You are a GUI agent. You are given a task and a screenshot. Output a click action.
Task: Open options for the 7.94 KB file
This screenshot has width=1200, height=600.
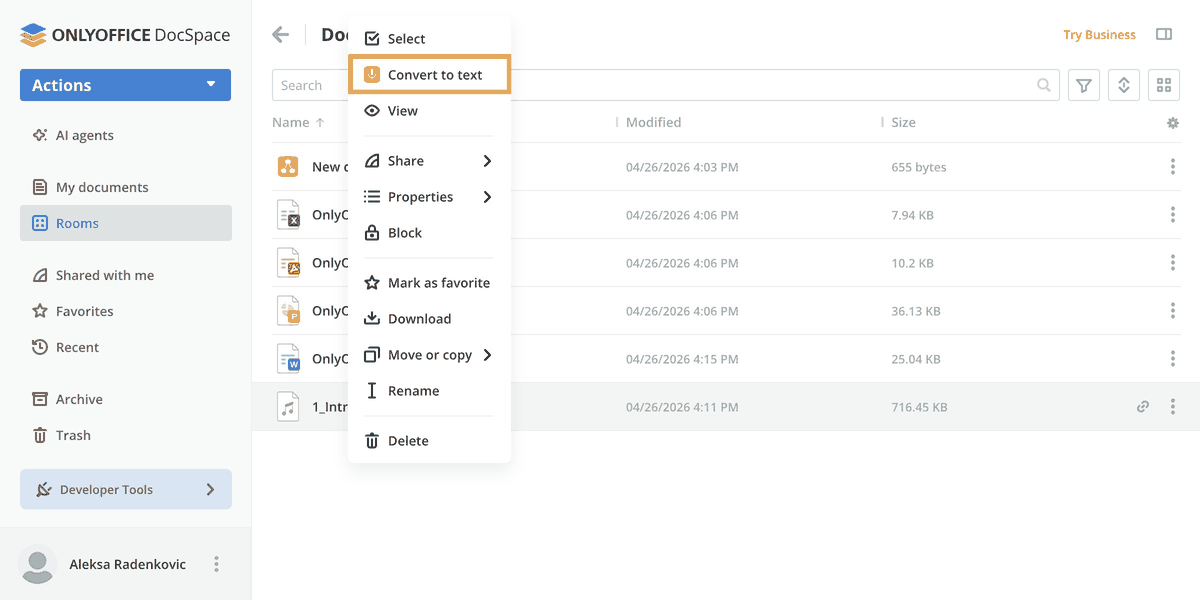coord(1173,215)
